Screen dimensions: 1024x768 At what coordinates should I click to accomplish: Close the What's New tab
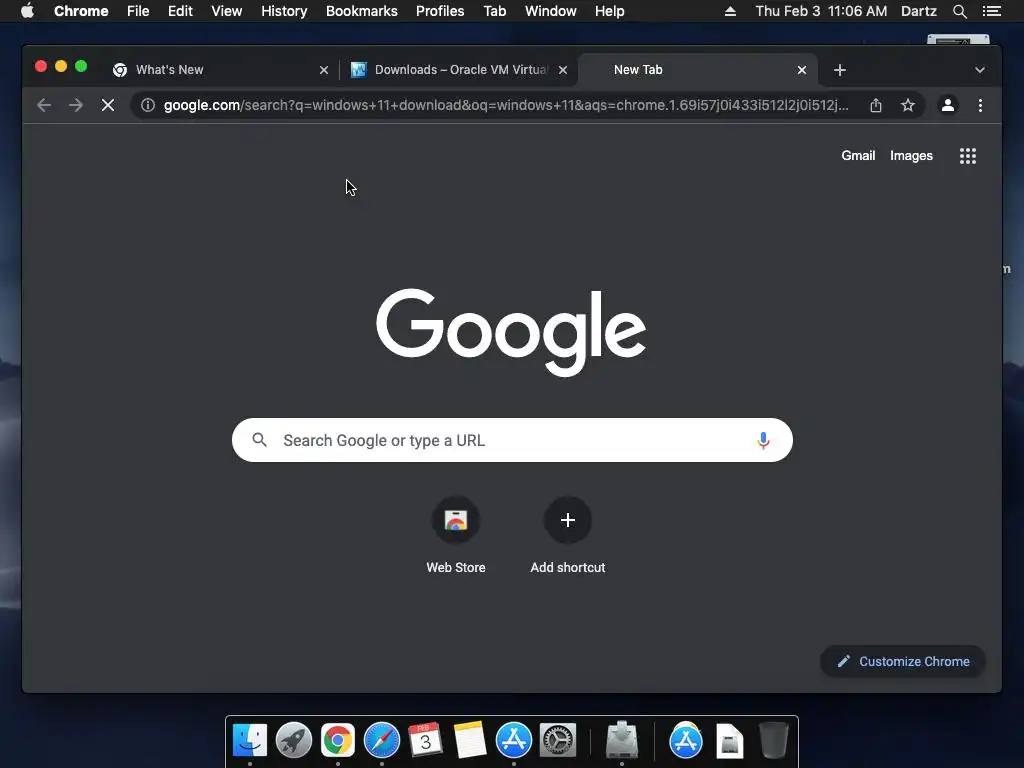pos(323,70)
